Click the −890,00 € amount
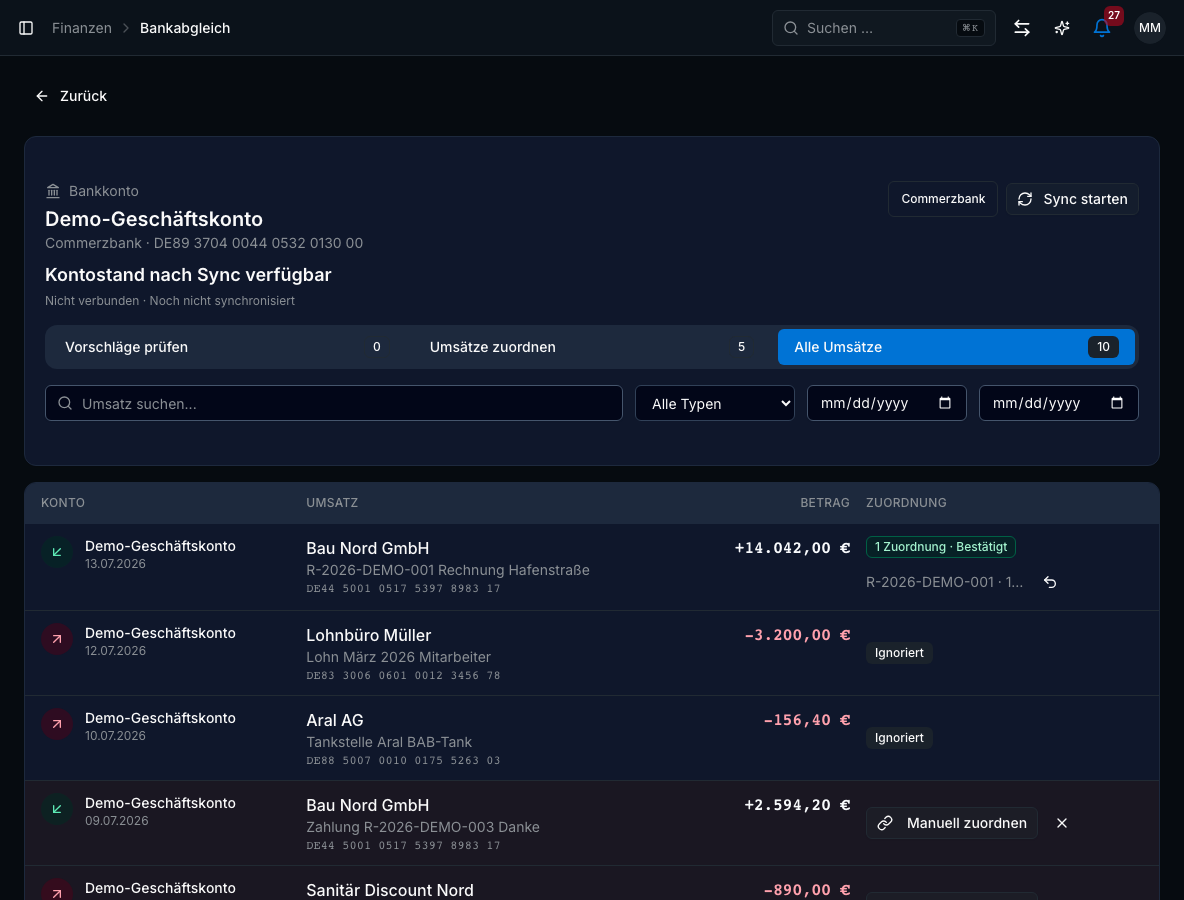This screenshot has height=900, width=1184. click(806, 890)
